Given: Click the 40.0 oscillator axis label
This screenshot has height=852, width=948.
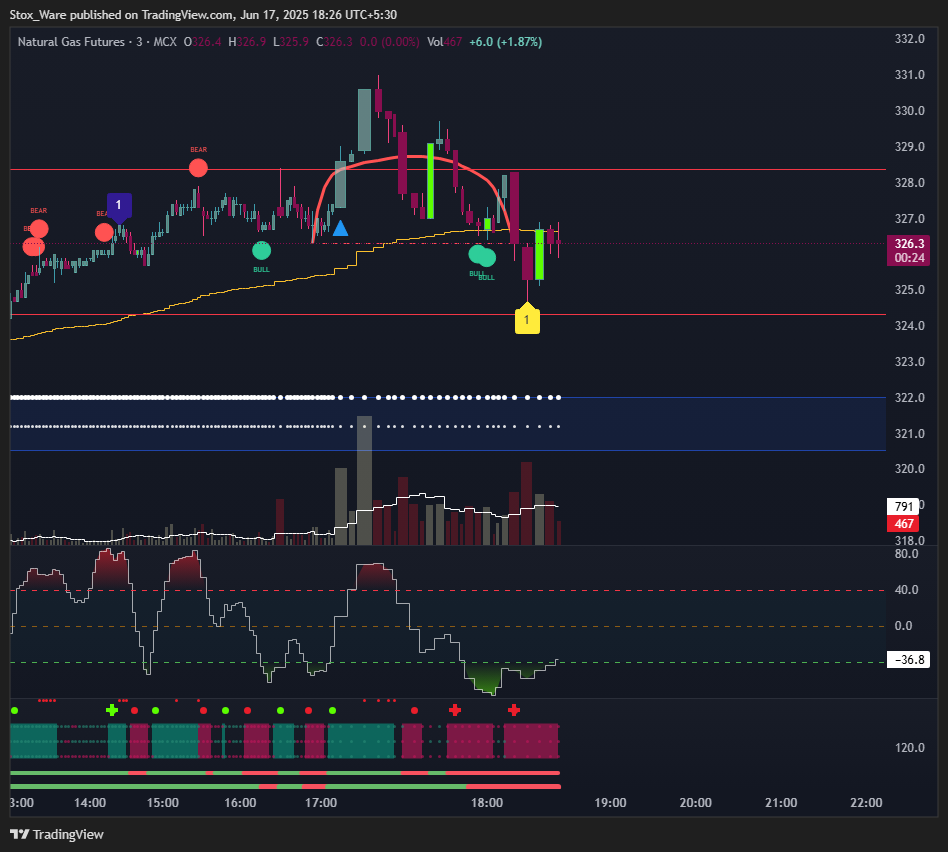Looking at the screenshot, I should coord(906,590).
